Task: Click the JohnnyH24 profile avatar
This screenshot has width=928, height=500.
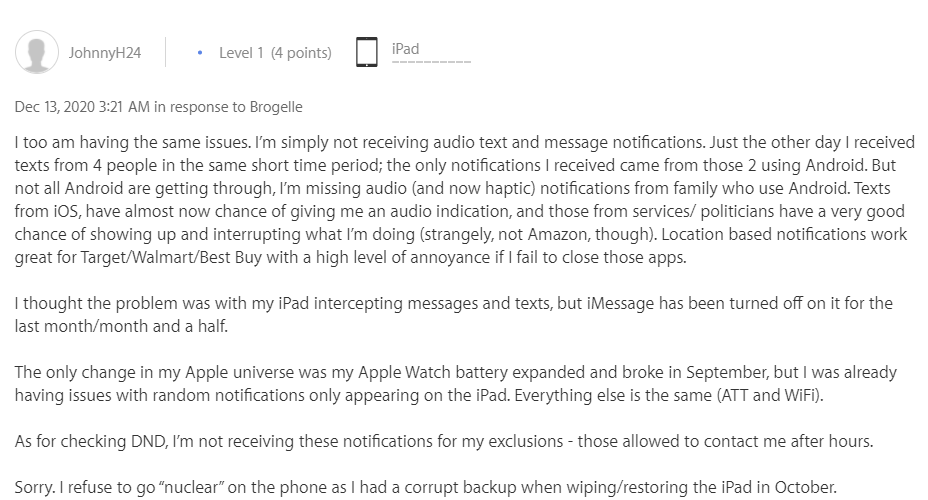Action: point(38,52)
